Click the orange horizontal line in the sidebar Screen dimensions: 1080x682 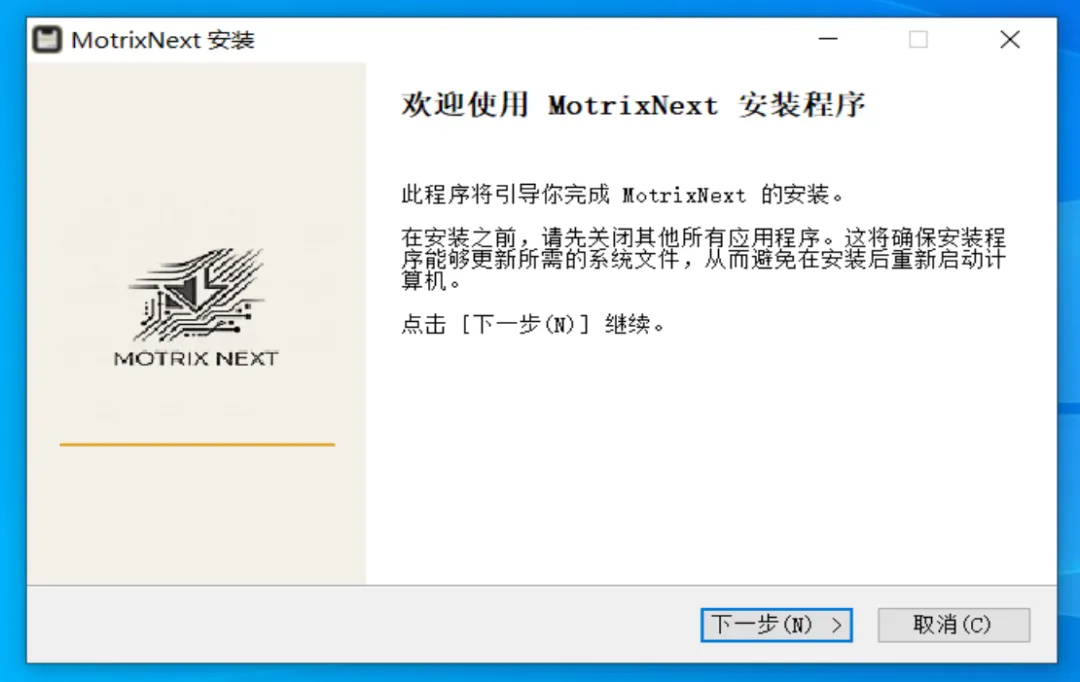[197, 444]
